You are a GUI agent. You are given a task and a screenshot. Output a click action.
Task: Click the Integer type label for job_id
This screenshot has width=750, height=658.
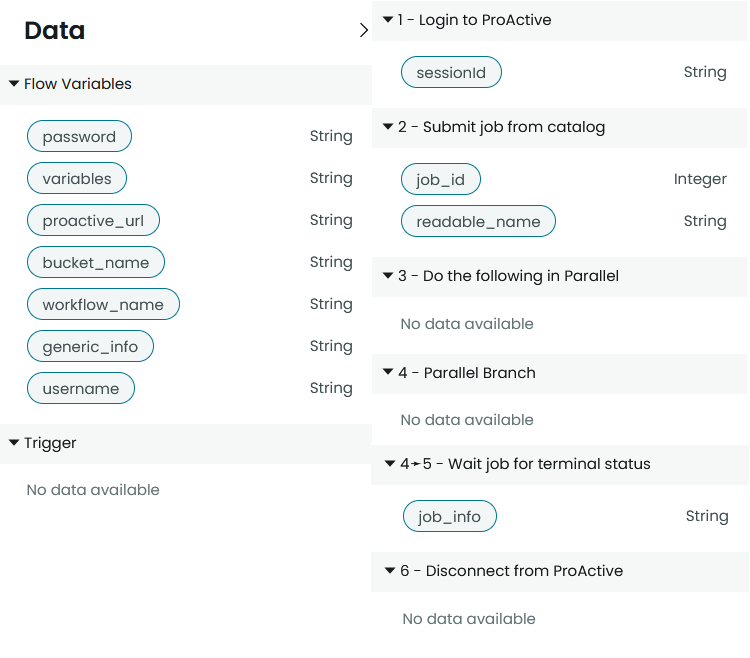[700, 179]
